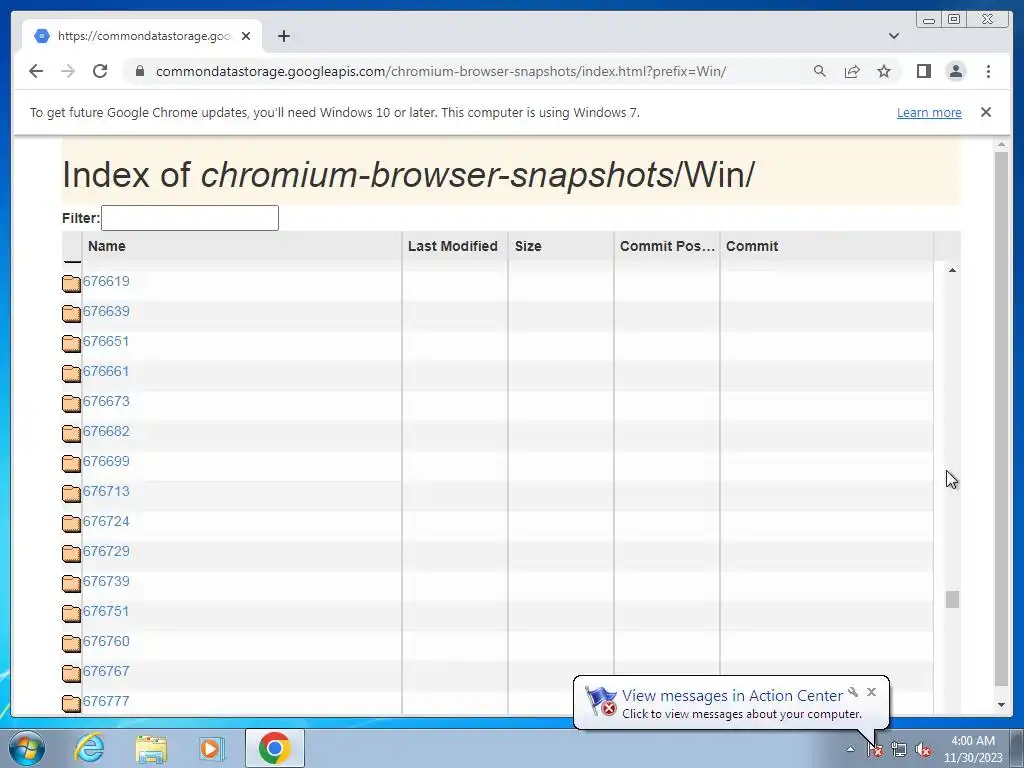Open the Chrome profile menu
Viewport: 1024px width, 768px height.
coord(955,71)
